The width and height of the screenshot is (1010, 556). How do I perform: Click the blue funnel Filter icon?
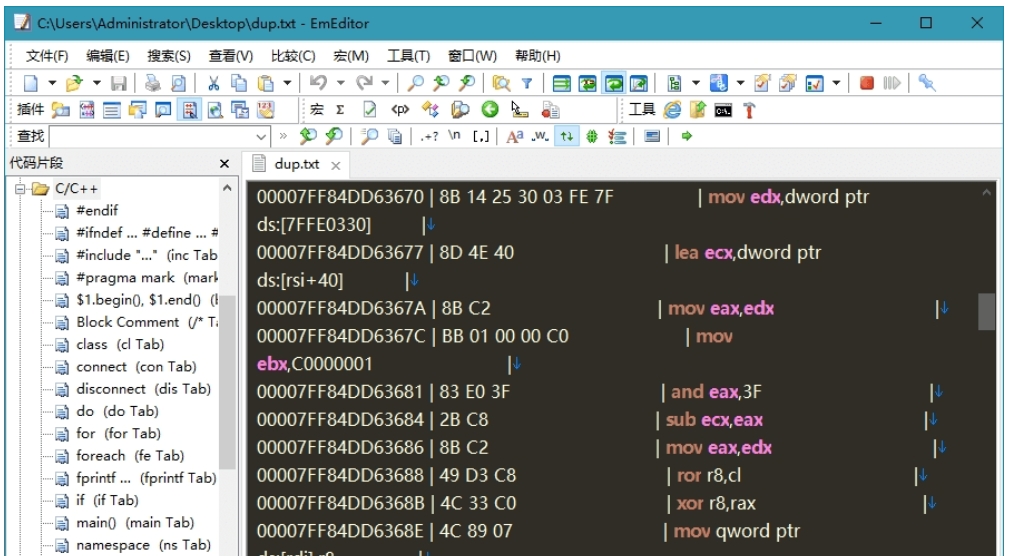(x=527, y=83)
